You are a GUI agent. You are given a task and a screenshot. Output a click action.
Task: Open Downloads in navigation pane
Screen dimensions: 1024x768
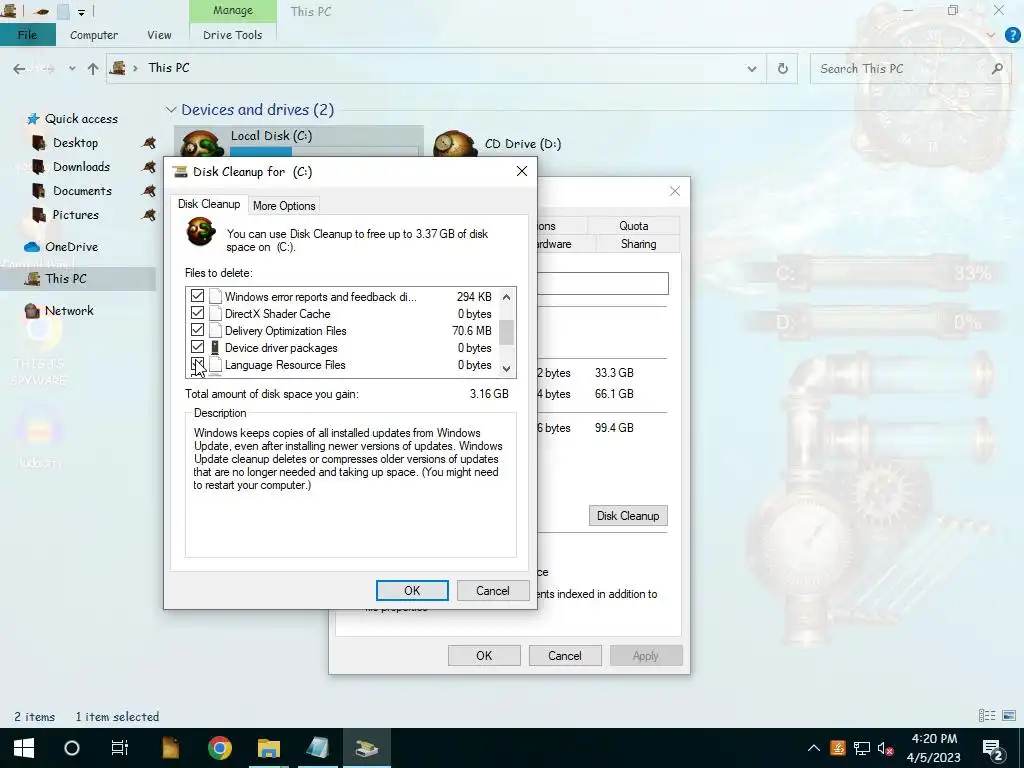pyautogui.click(x=81, y=167)
